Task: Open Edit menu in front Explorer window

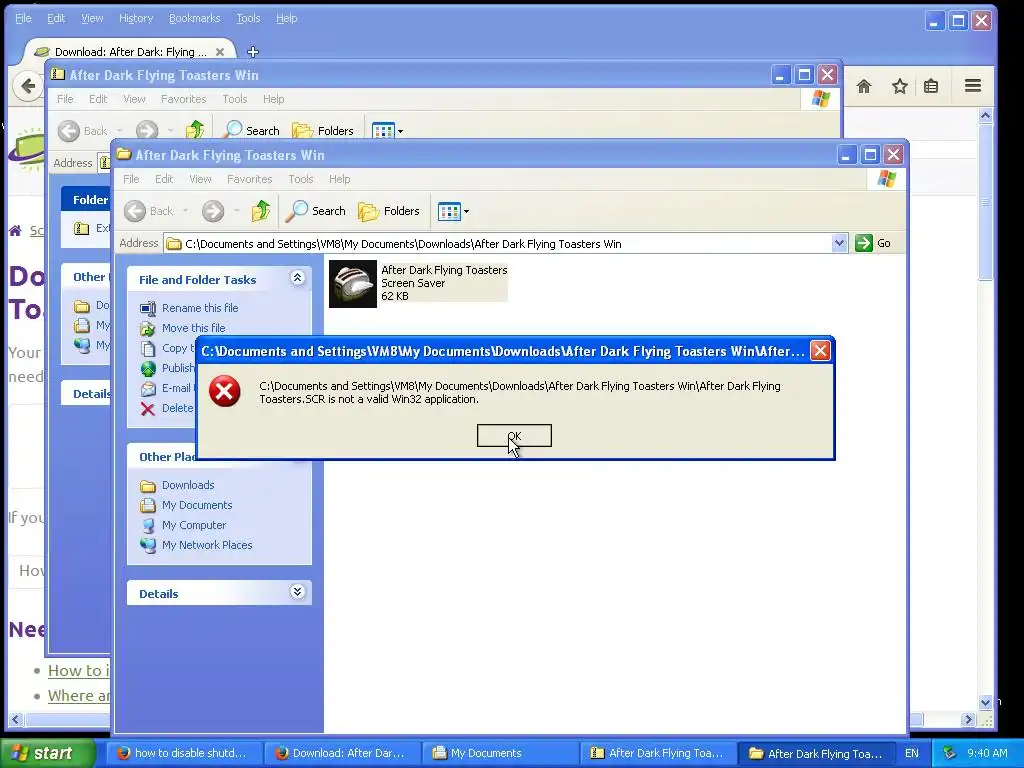Action: pyautogui.click(x=164, y=179)
